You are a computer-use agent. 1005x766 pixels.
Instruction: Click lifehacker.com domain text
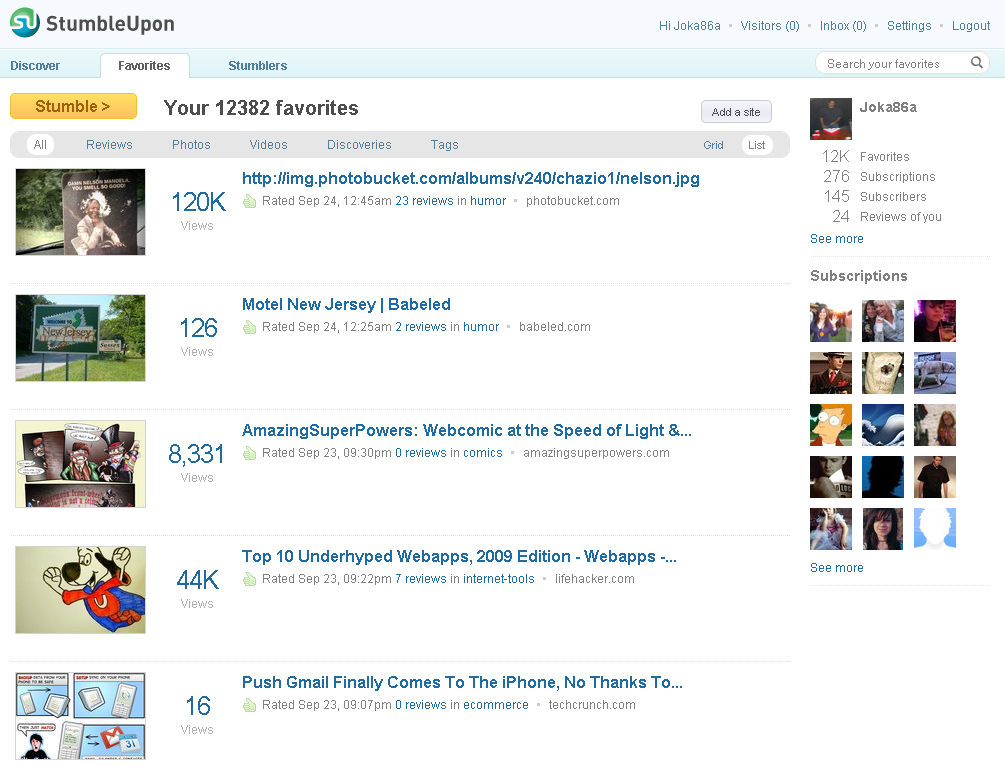click(595, 579)
